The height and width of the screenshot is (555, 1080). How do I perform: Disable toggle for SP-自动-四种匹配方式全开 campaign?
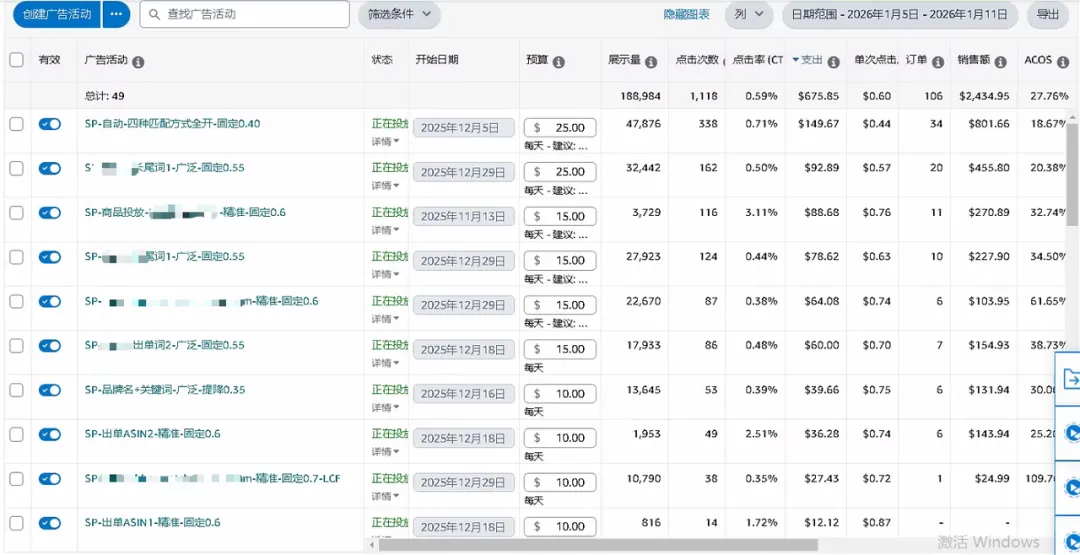point(49,124)
